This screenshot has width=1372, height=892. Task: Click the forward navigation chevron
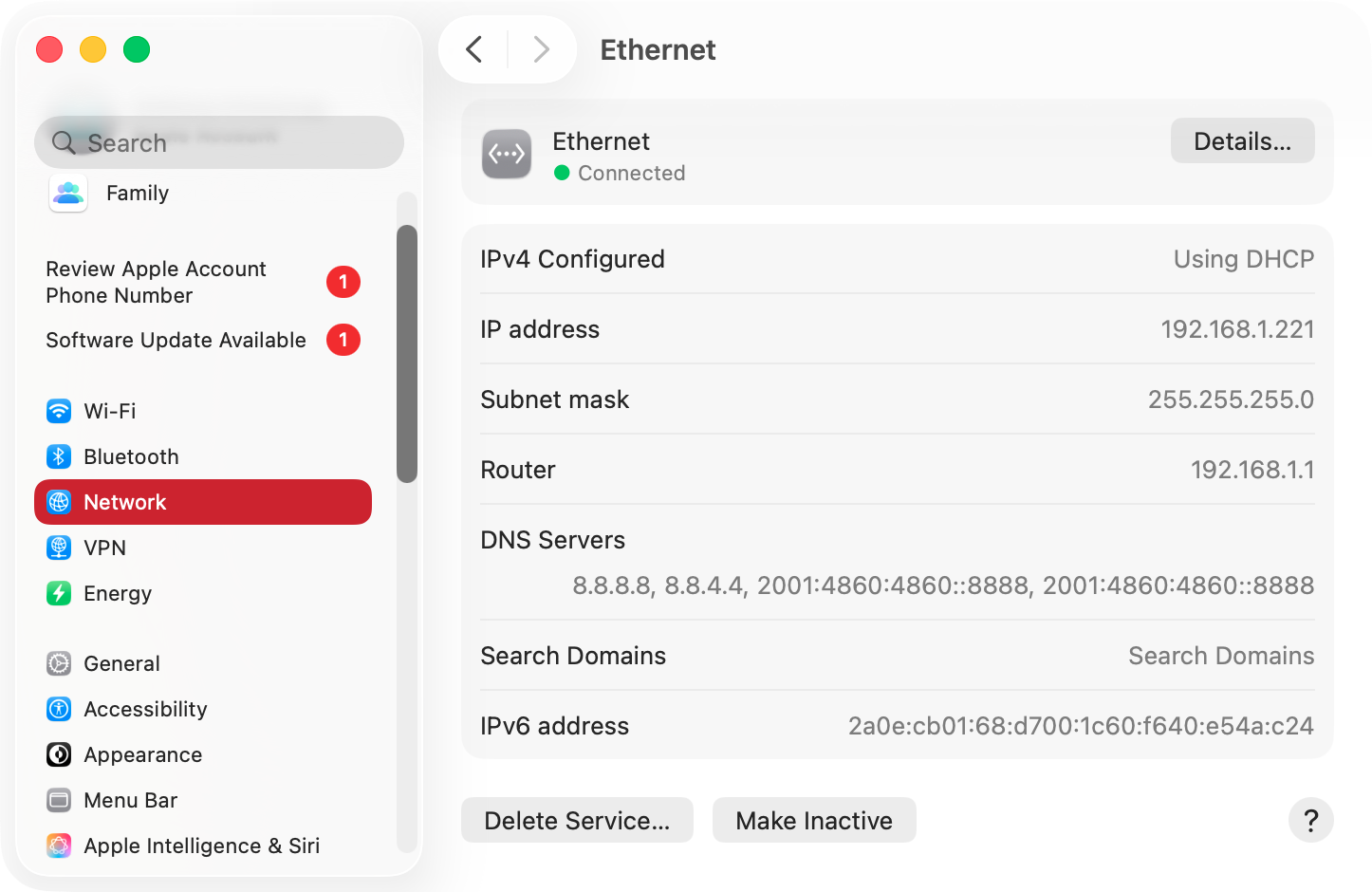[x=541, y=49]
